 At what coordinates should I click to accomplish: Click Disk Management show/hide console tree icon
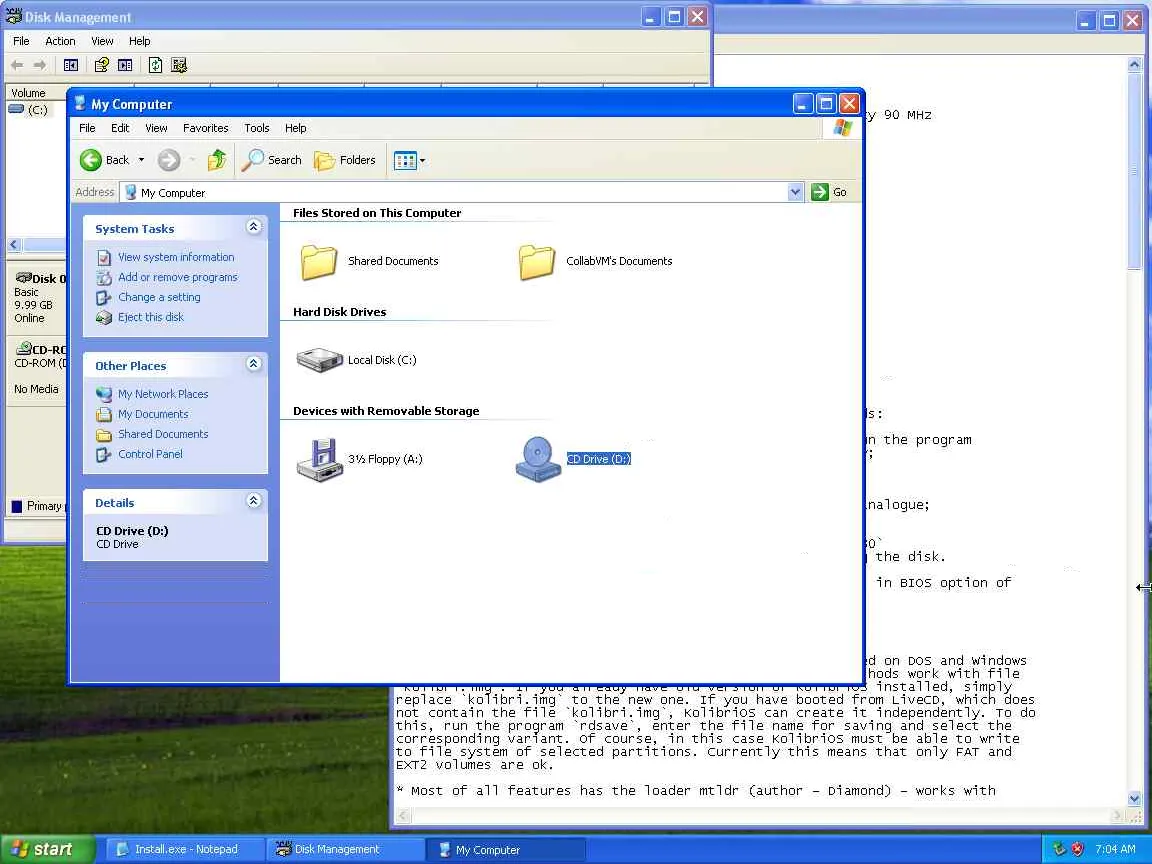coord(71,65)
